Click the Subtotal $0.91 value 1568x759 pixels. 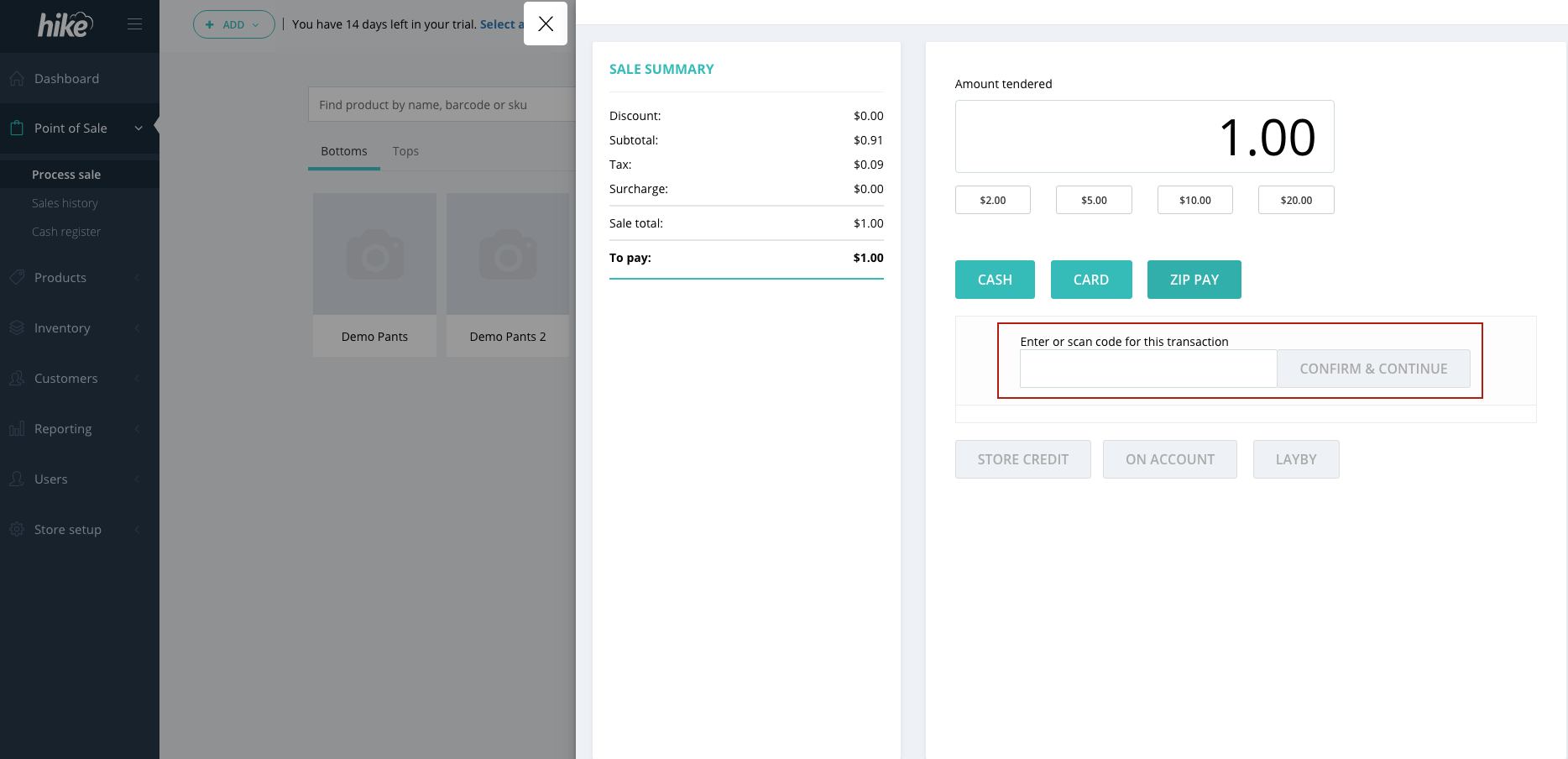tap(868, 140)
